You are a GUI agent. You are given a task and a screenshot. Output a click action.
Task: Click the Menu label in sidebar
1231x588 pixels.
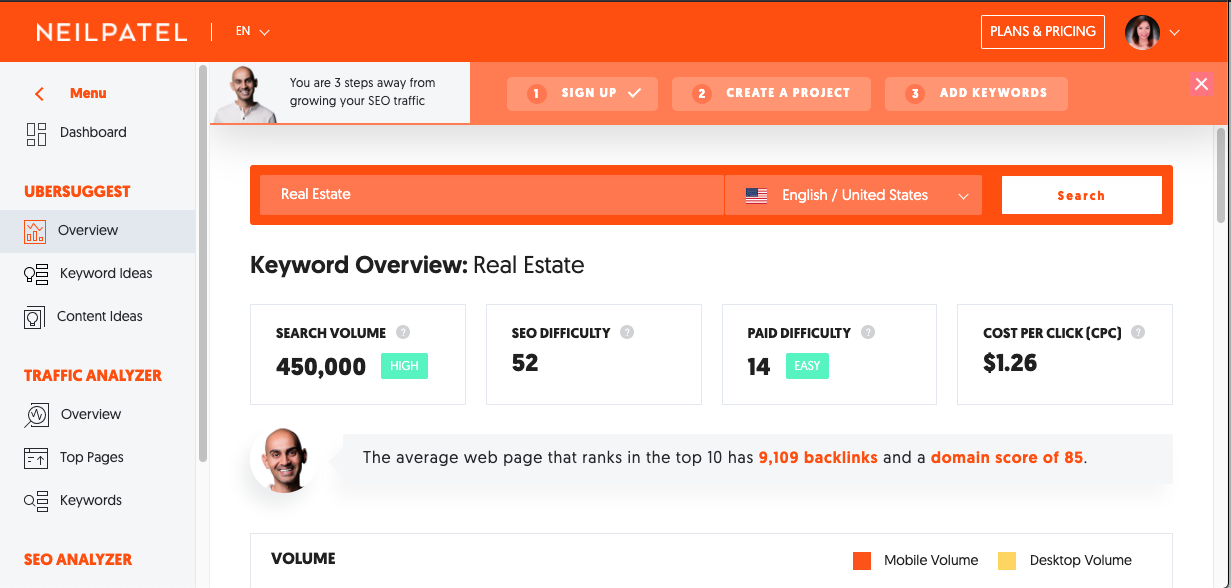click(88, 94)
